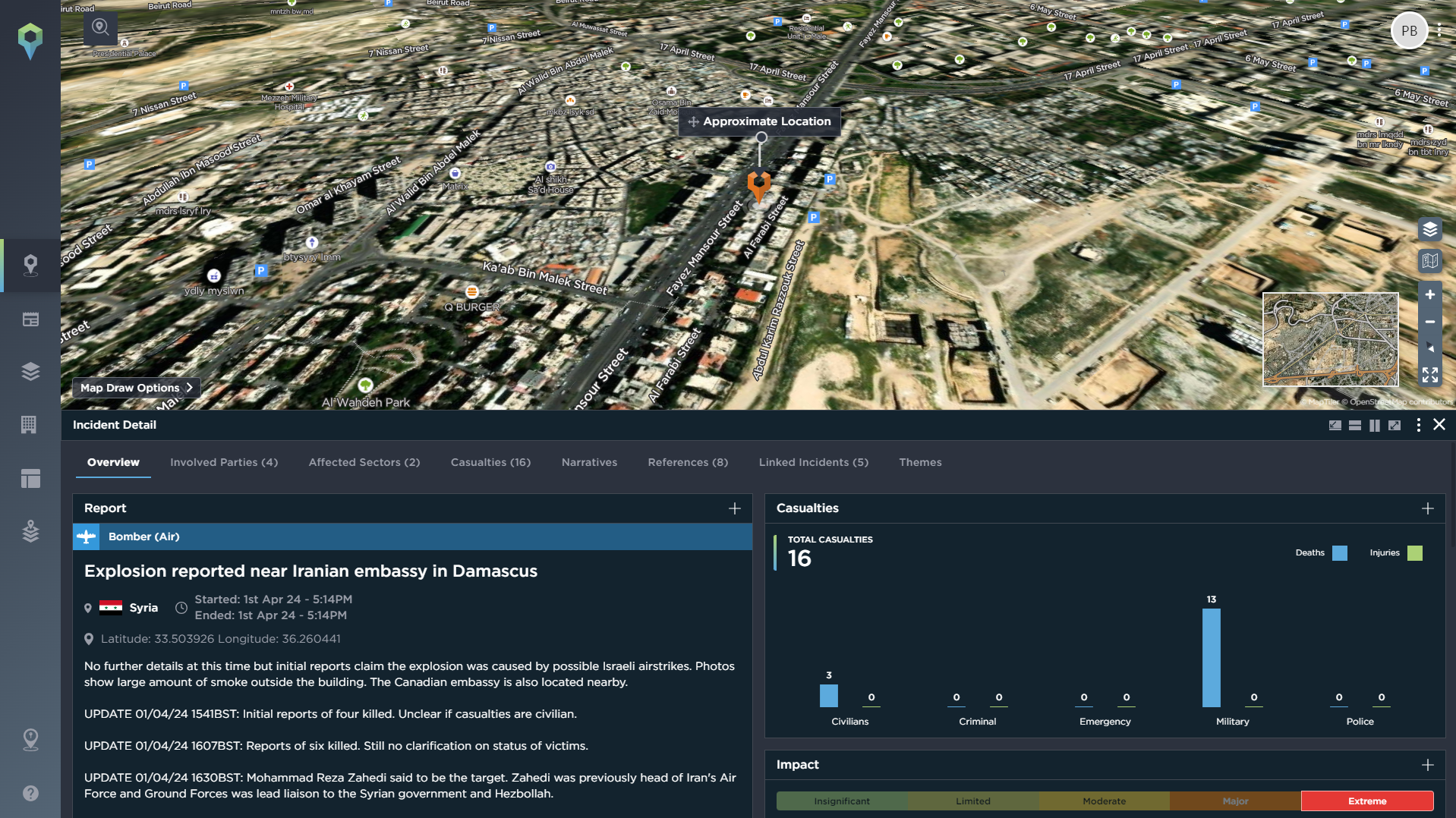Switch to vertical split panel layout
Viewport: 1456px width, 818px height.
point(1375,426)
